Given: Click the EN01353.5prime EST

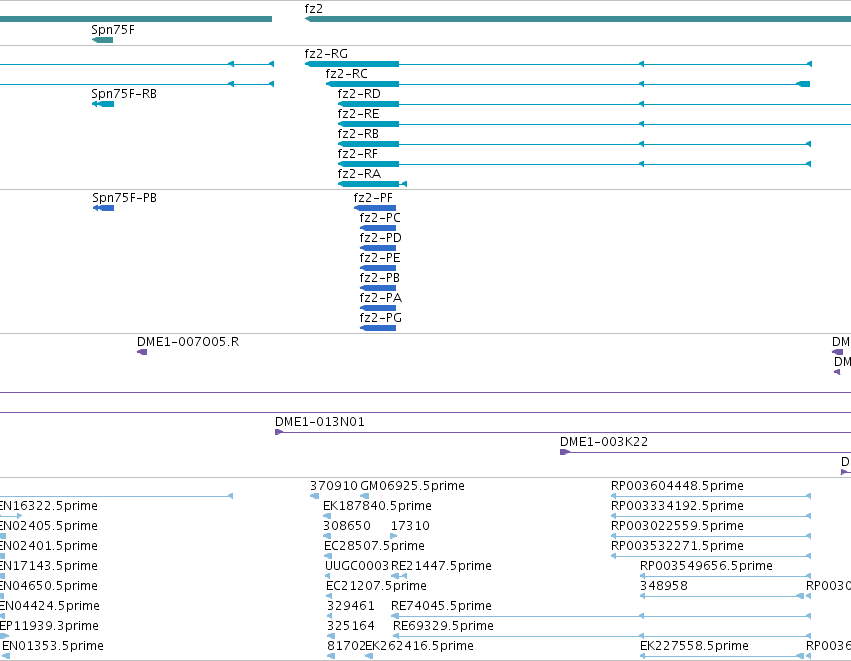Looking at the screenshot, I should (6, 656).
